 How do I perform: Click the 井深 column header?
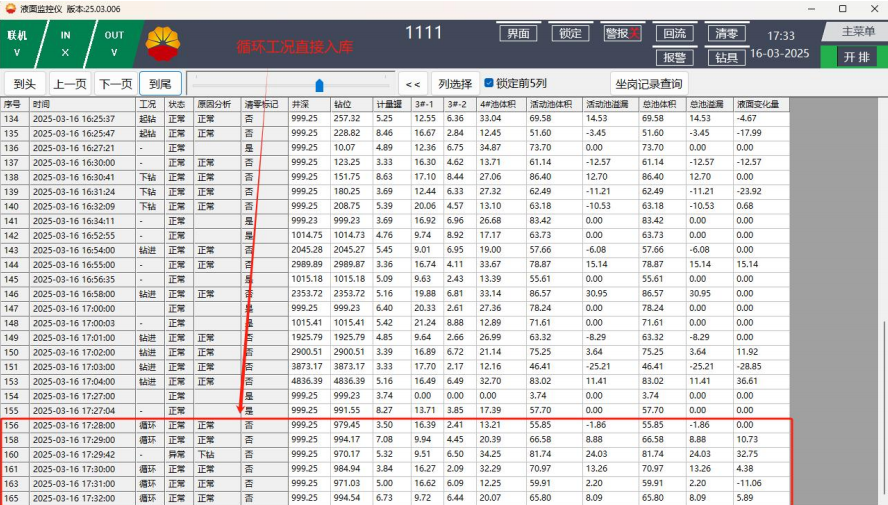pos(309,104)
